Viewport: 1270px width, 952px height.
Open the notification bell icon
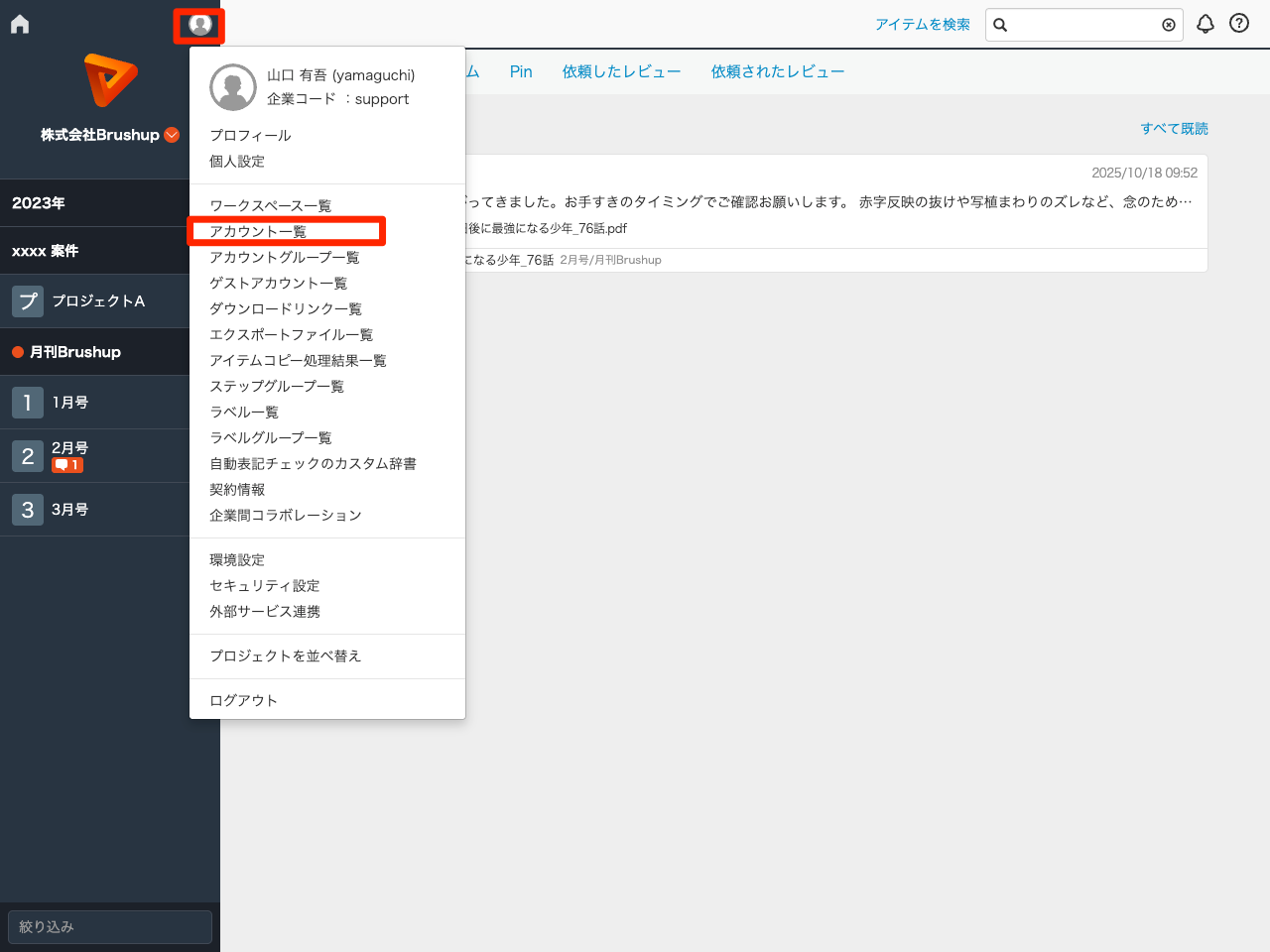(1205, 23)
